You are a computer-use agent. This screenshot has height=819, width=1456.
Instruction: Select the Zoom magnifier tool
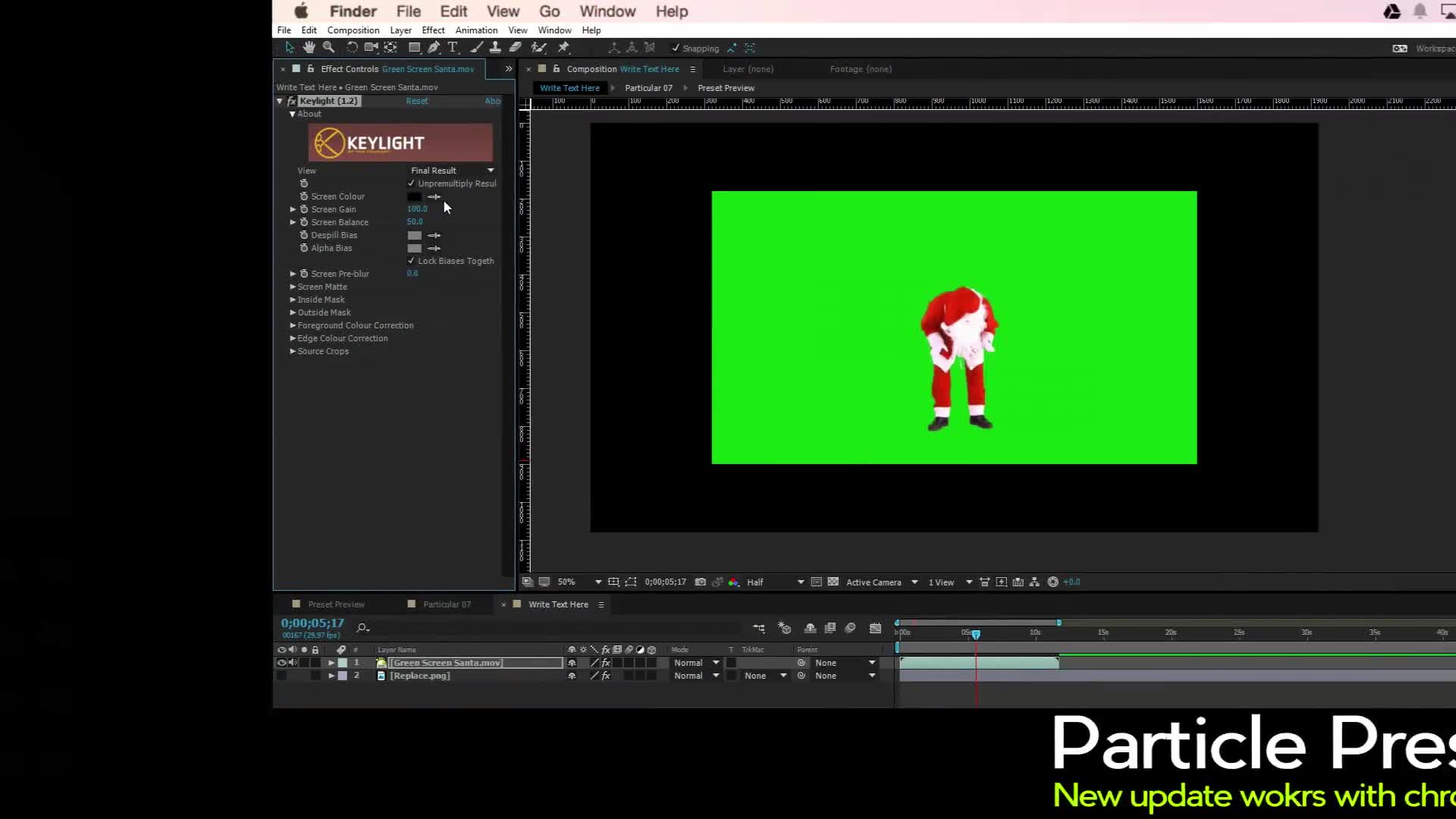(x=328, y=48)
